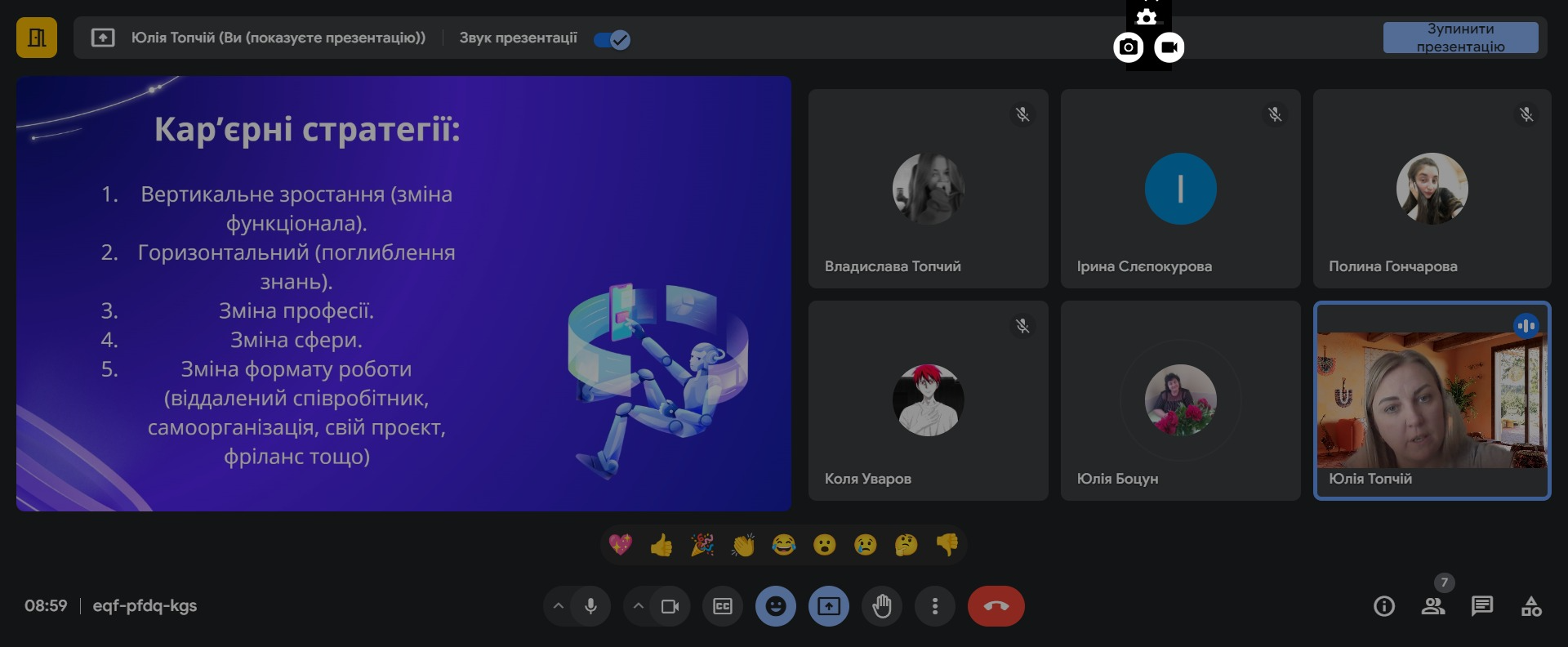This screenshot has width=1568, height=647.
Task: Click the screenshot camera icon
Action: pyautogui.click(x=1129, y=47)
